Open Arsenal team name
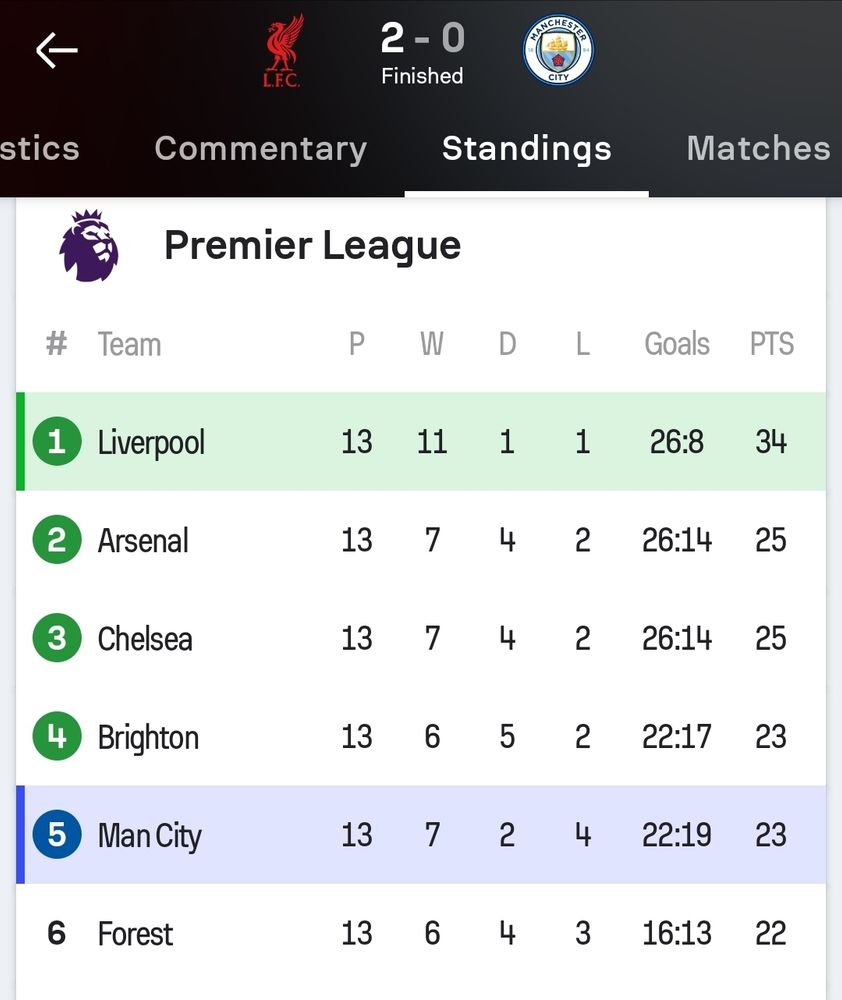 [x=144, y=540]
